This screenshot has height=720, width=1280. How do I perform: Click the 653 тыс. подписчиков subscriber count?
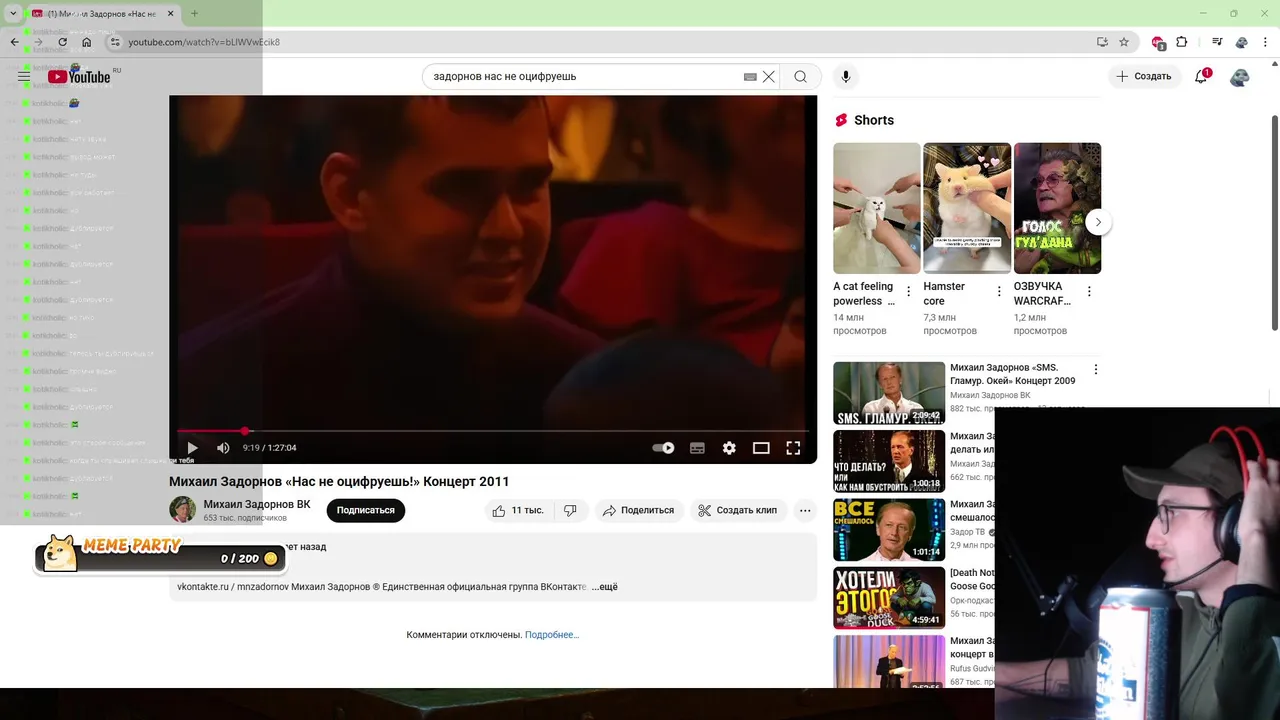tap(245, 518)
